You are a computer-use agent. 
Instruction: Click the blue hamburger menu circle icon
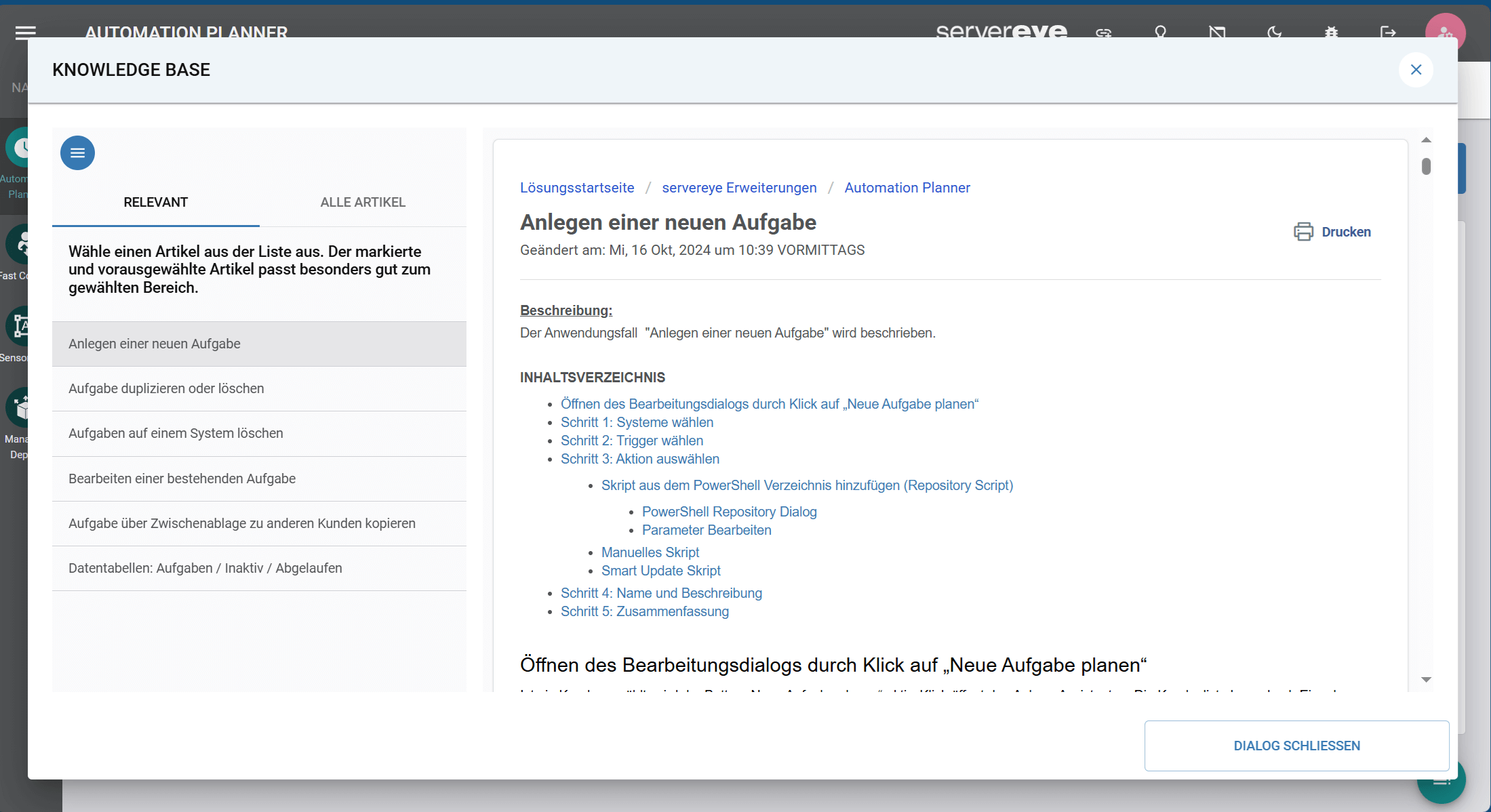[x=77, y=153]
